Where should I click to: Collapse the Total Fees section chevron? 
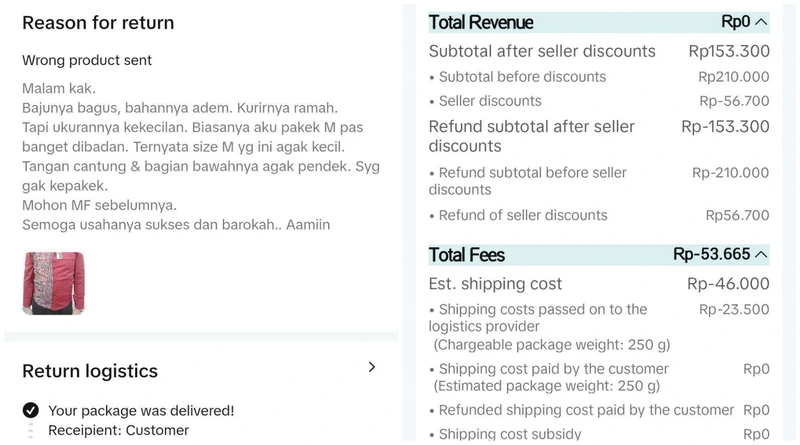(761, 254)
